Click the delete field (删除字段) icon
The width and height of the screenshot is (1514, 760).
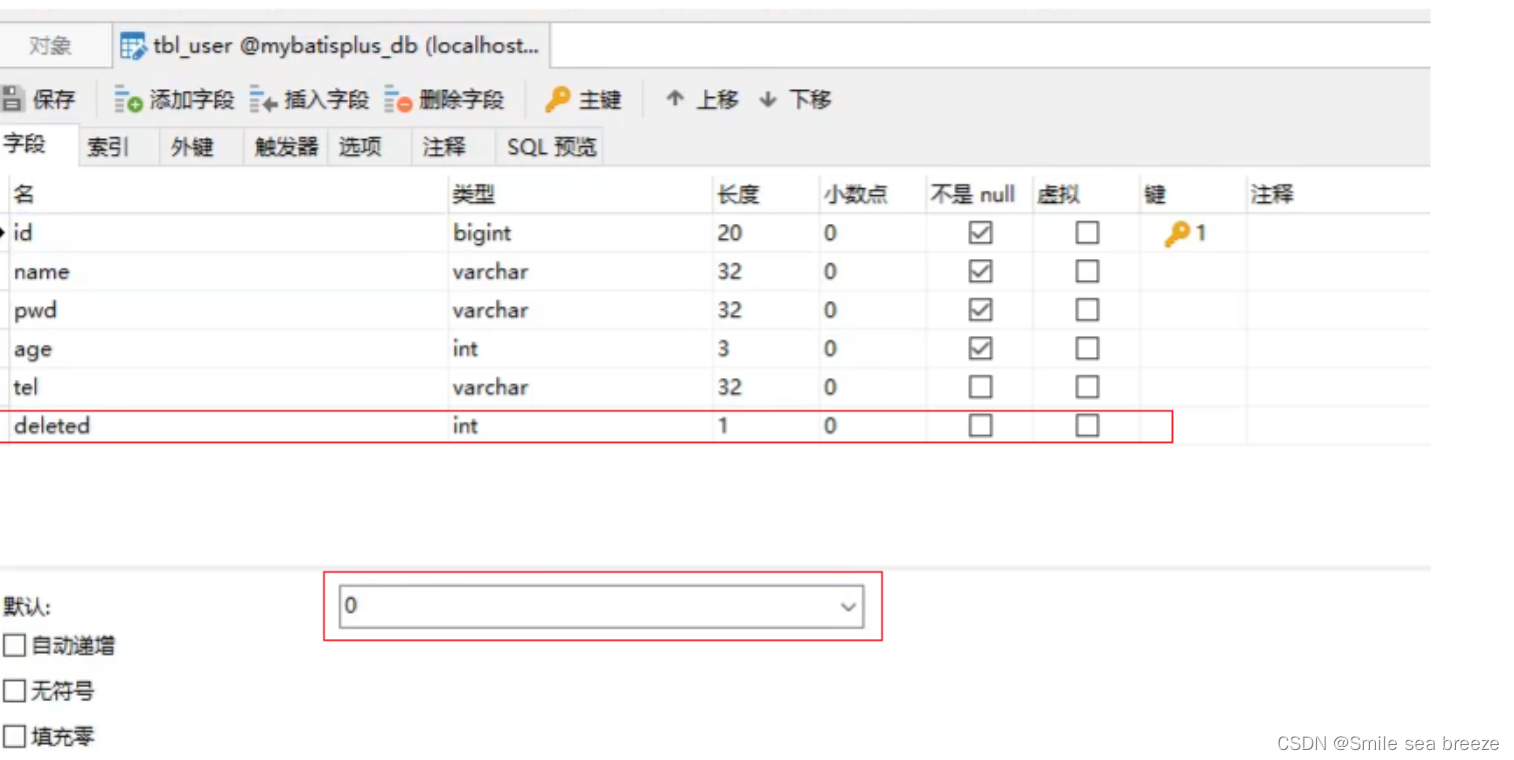399,99
